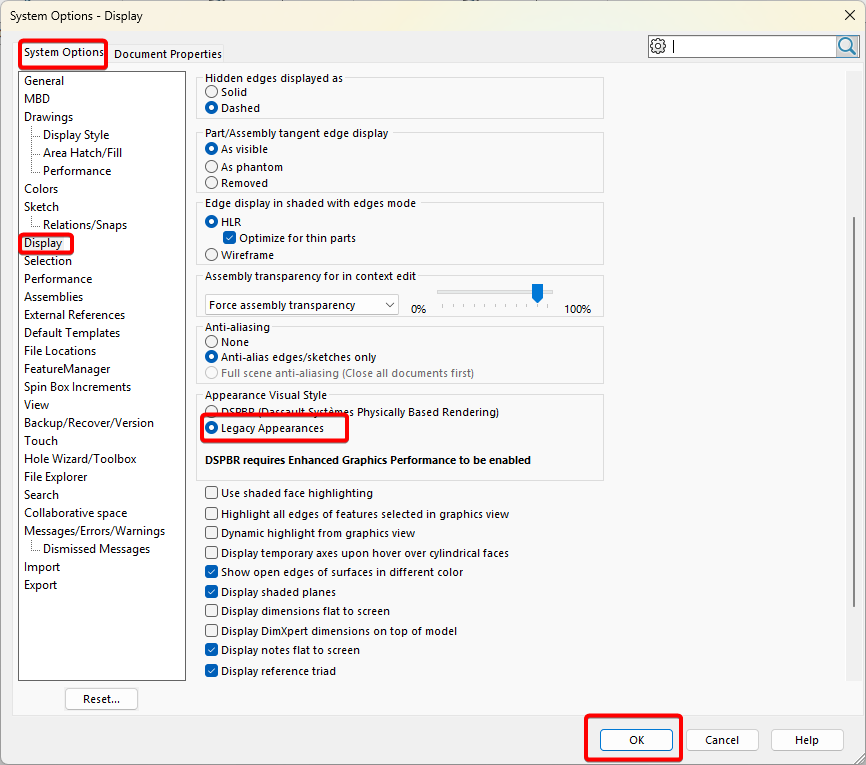This screenshot has height=765, width=866.
Task: Open the search options gear icon
Action: coord(658,46)
